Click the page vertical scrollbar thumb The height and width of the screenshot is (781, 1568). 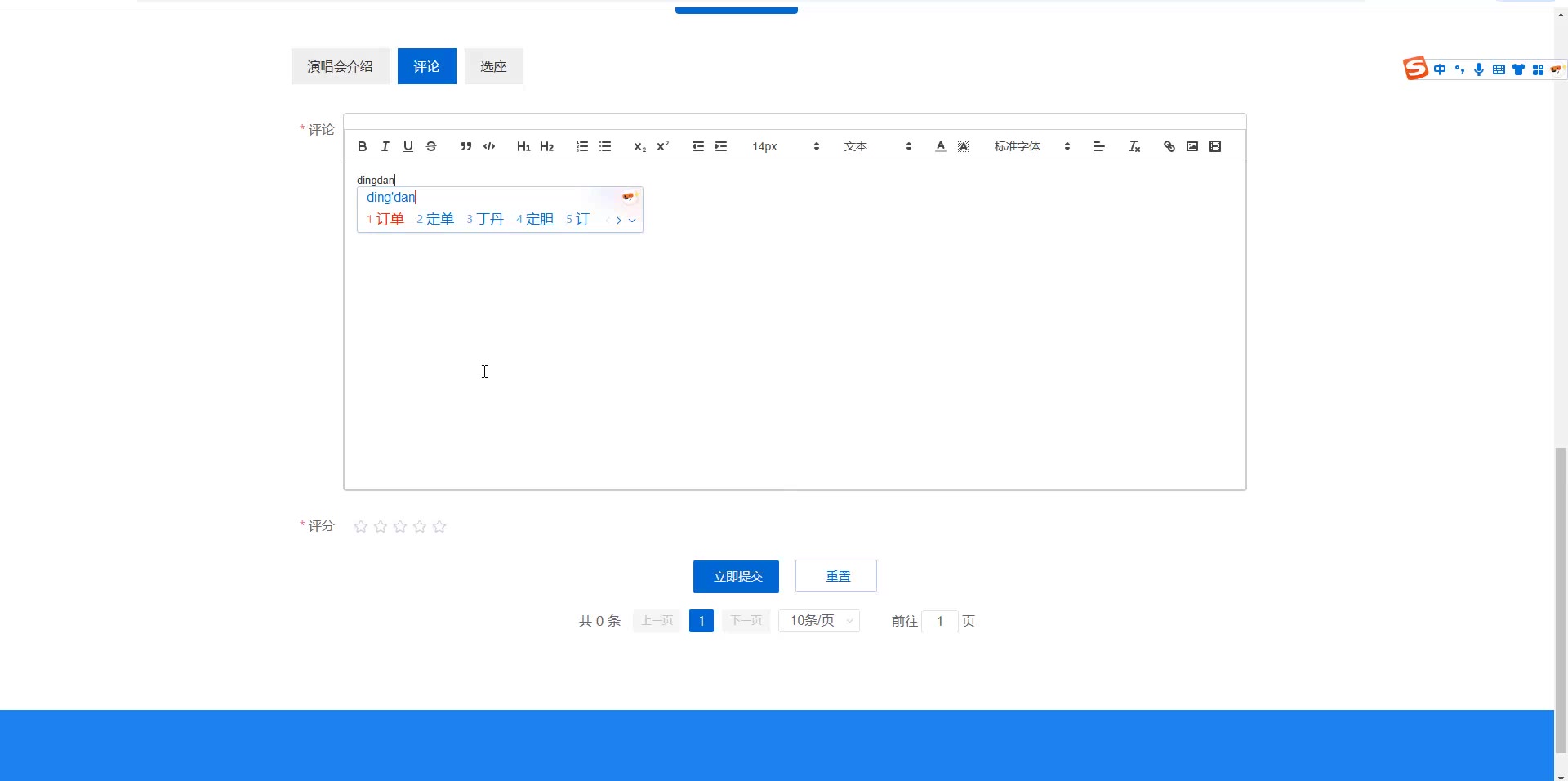[1561, 599]
